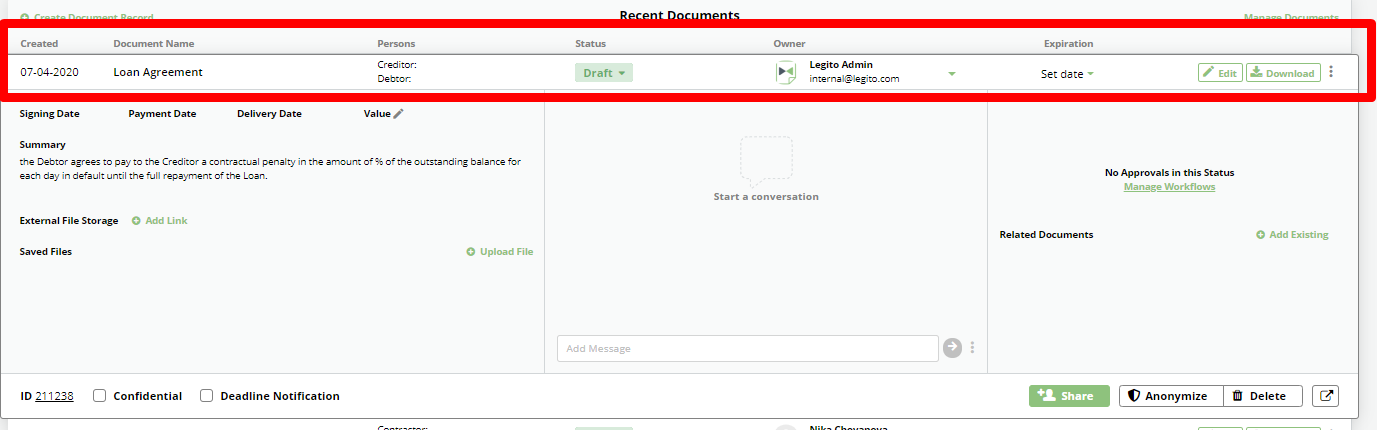
Task: Expand the Draft status dropdown
Action: 604,73
